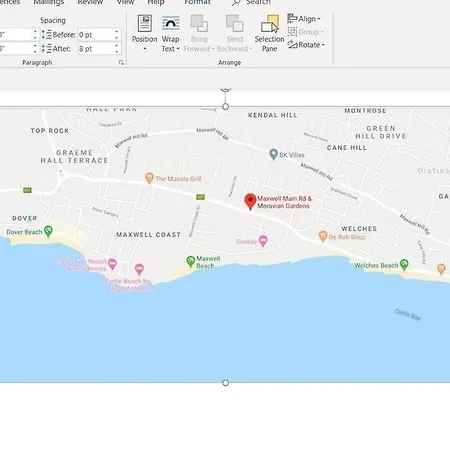Click the Group objects icon

click(292, 31)
